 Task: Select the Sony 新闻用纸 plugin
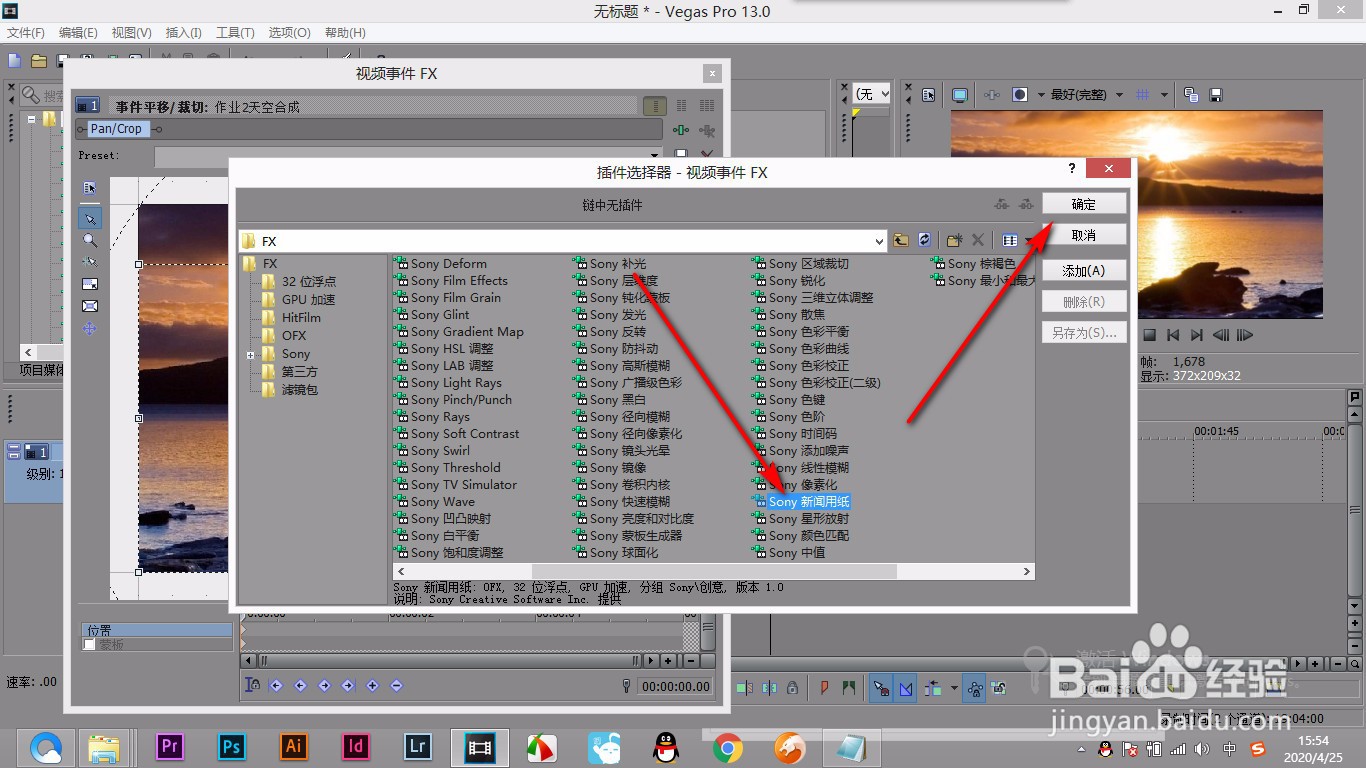pos(801,501)
